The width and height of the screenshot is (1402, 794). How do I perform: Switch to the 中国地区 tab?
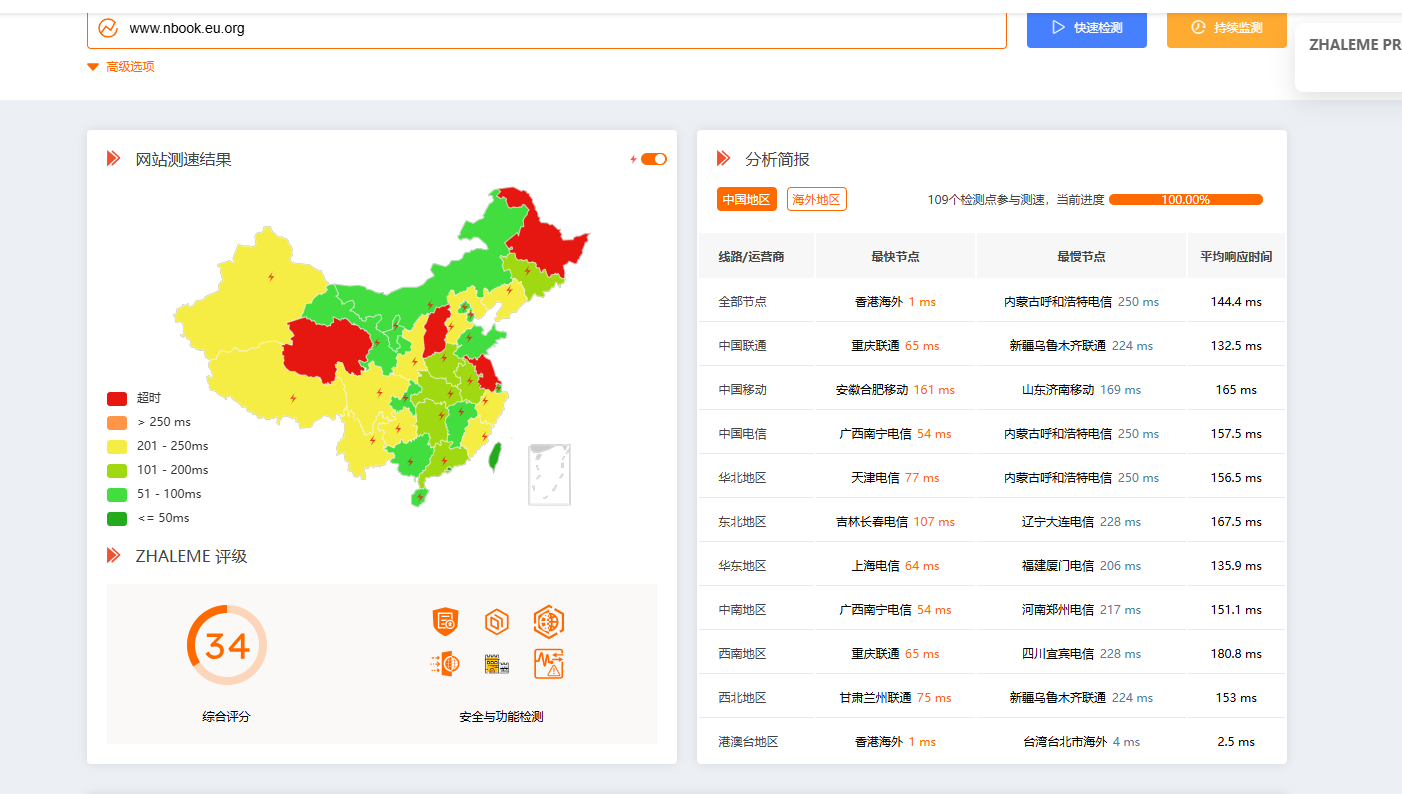pos(747,199)
